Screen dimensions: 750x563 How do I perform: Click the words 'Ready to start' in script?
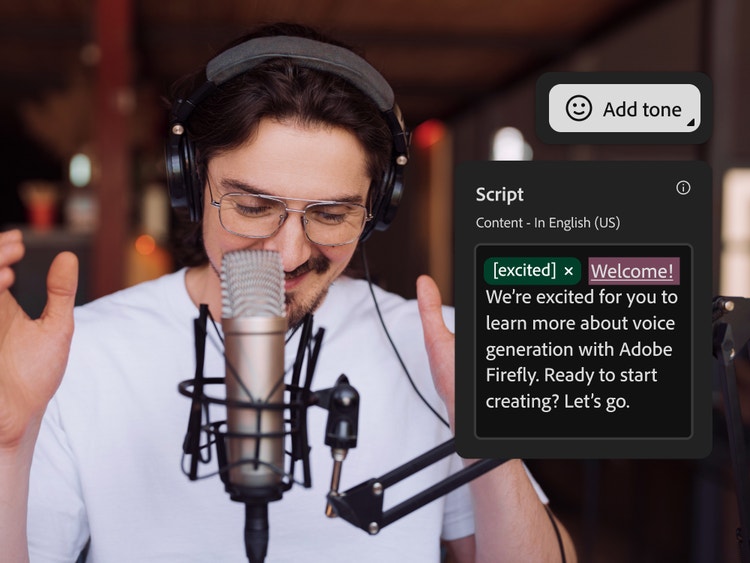(x=600, y=375)
